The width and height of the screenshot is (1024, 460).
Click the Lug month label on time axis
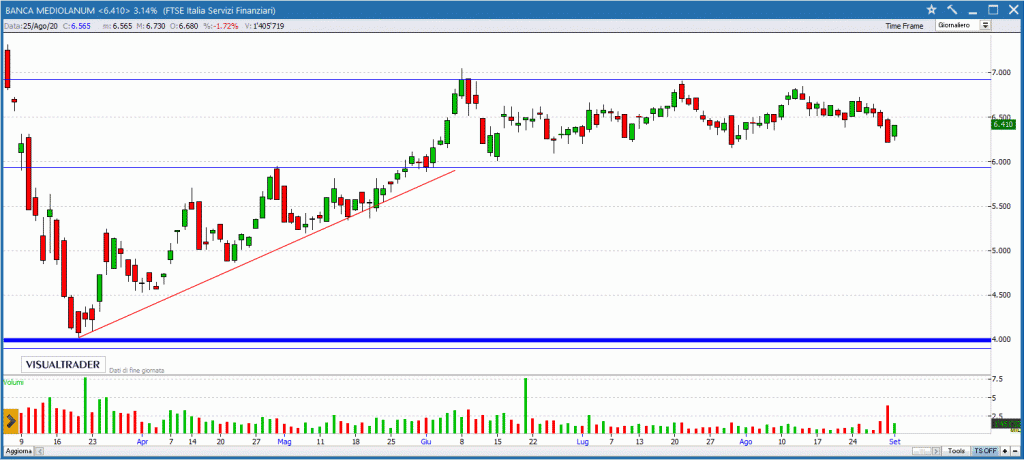click(x=583, y=442)
